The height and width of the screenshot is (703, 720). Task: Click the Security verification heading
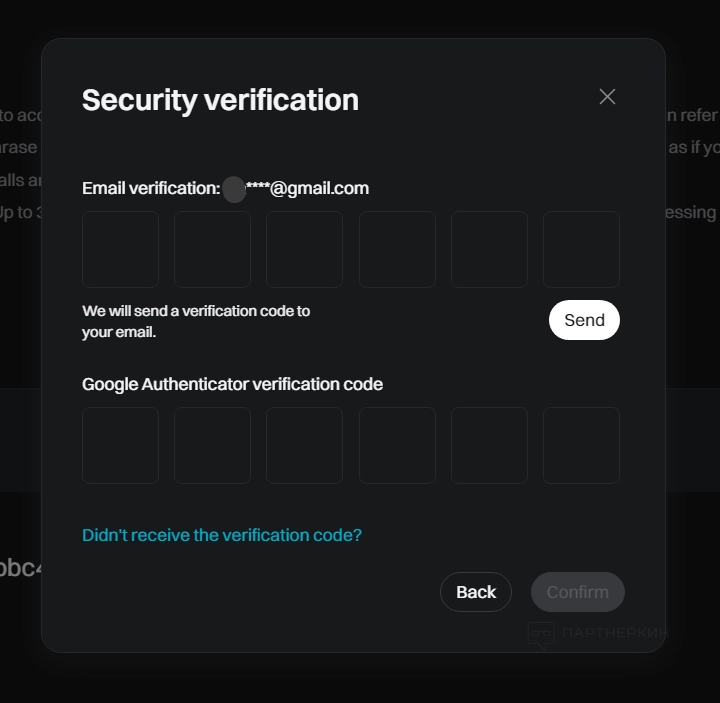click(220, 100)
